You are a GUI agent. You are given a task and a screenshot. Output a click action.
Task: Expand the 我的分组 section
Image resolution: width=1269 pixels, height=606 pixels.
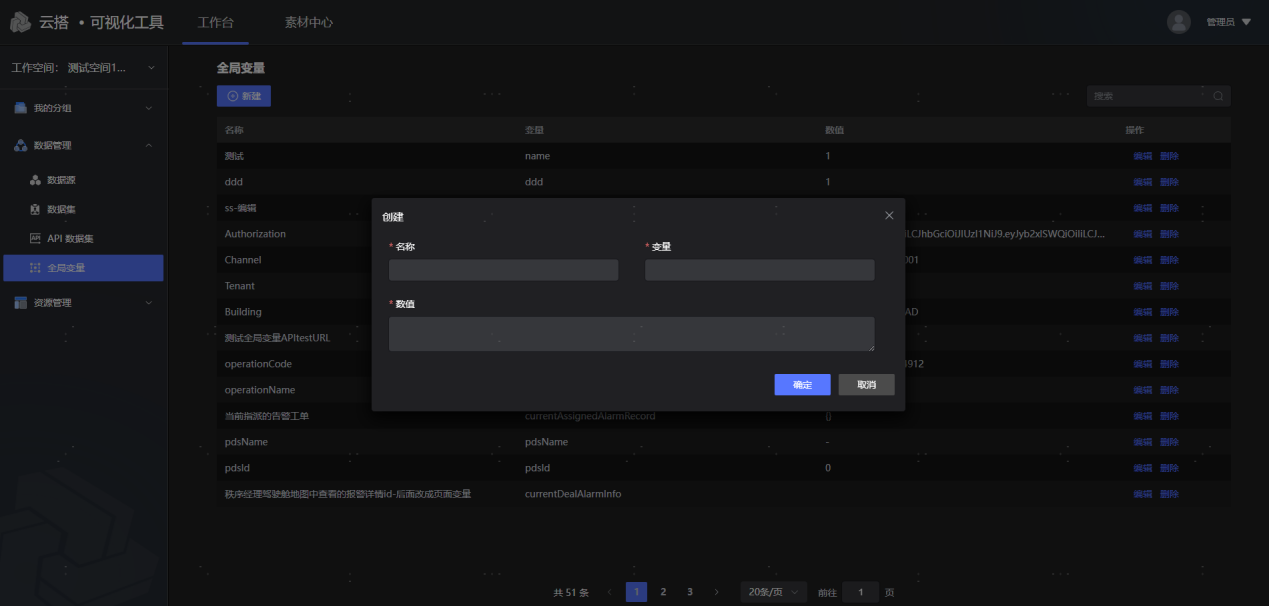click(x=149, y=108)
